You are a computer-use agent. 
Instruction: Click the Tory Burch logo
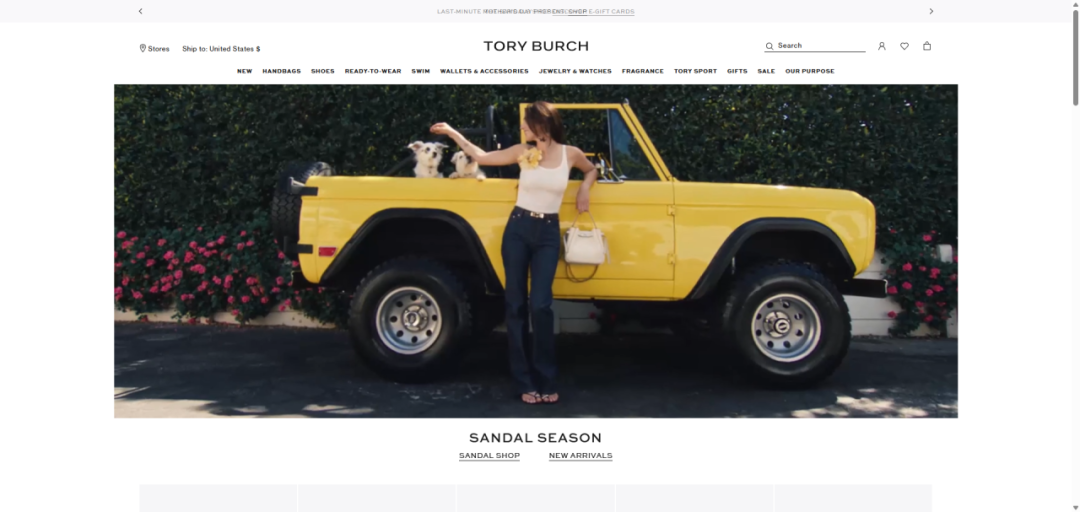[x=536, y=46]
